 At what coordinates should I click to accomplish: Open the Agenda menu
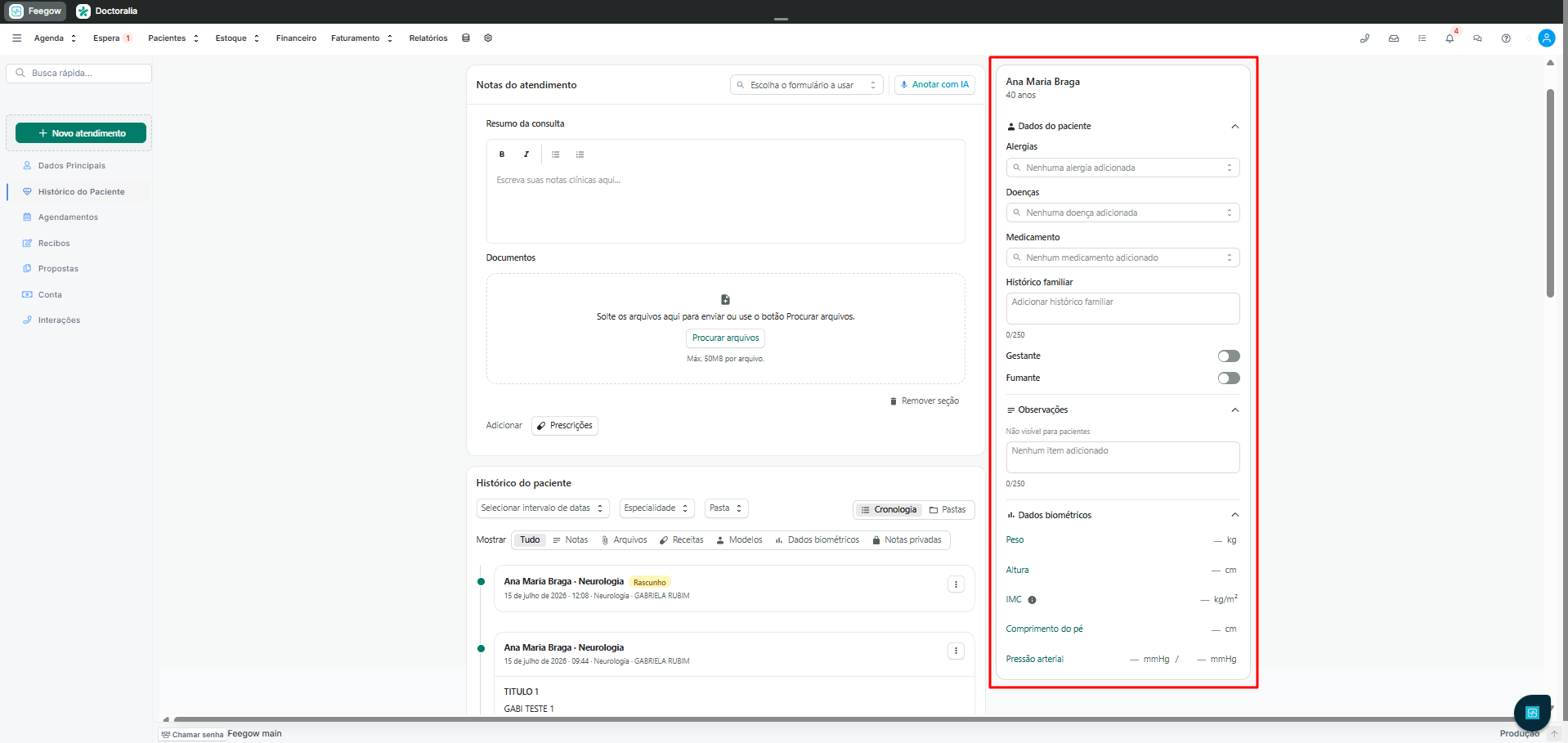(55, 38)
